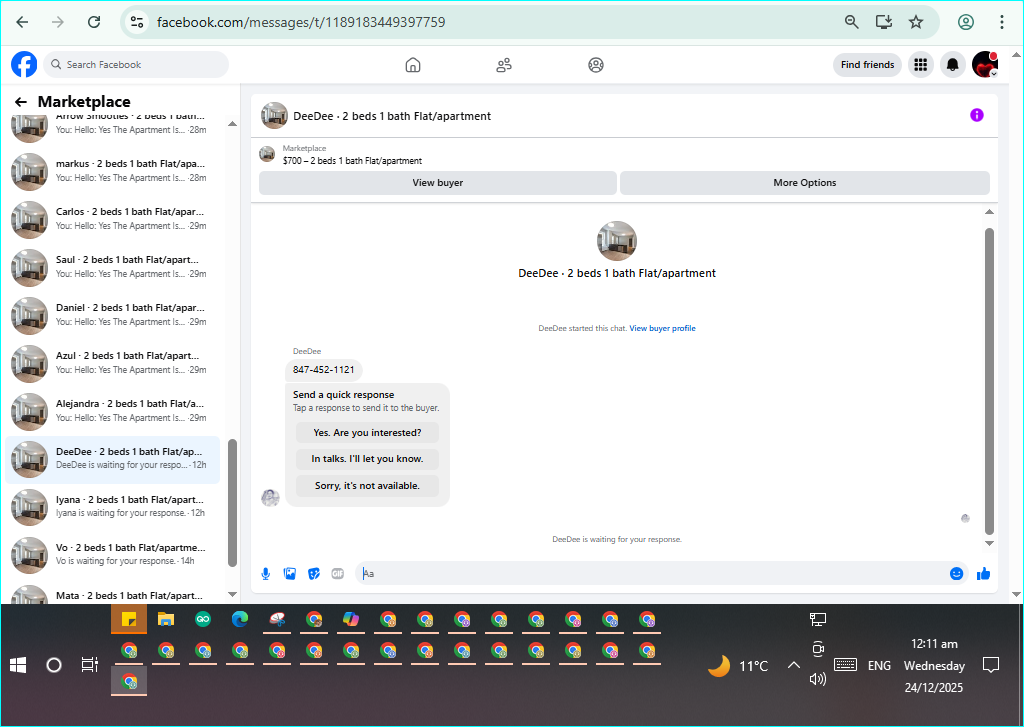
Task: Open Windows Task View icon
Action: (x=89, y=666)
